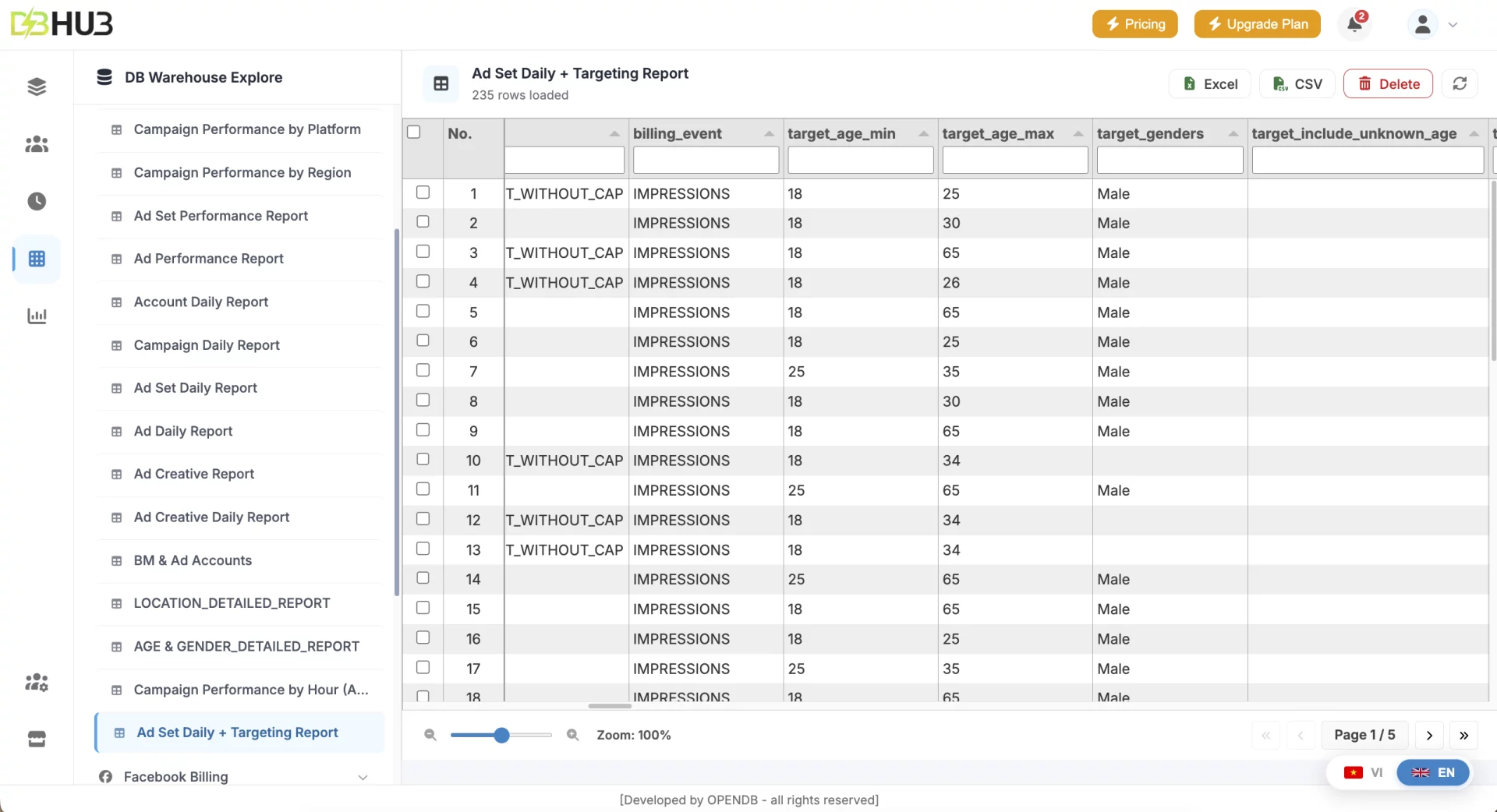Sort target_age_min column with arrow

[923, 134]
